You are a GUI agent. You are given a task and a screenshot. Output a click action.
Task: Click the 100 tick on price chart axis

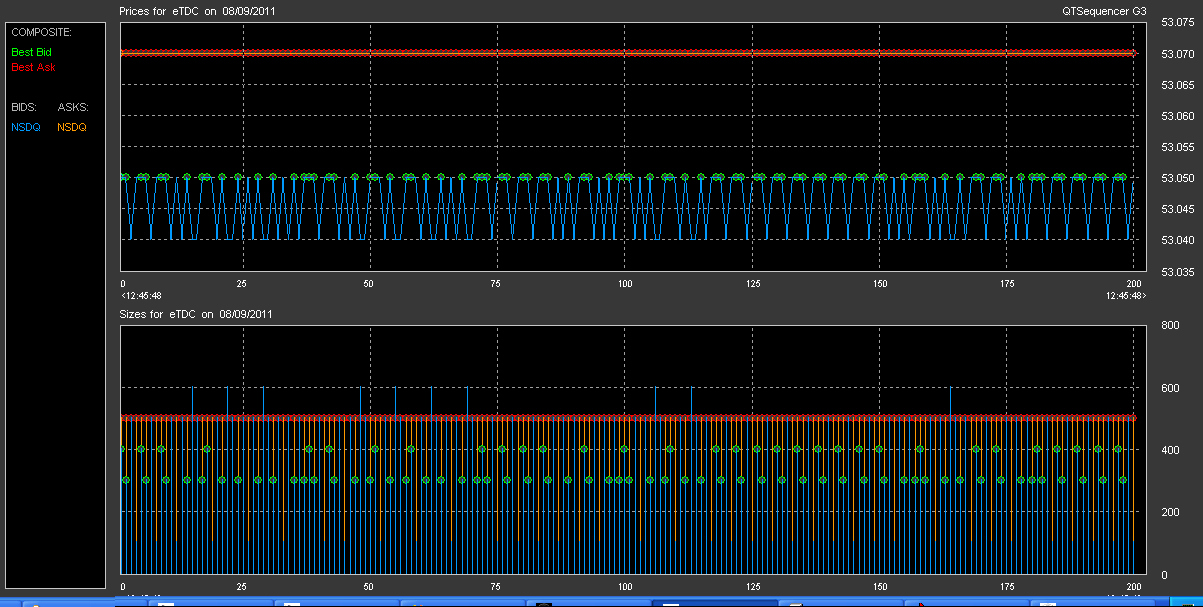point(625,284)
